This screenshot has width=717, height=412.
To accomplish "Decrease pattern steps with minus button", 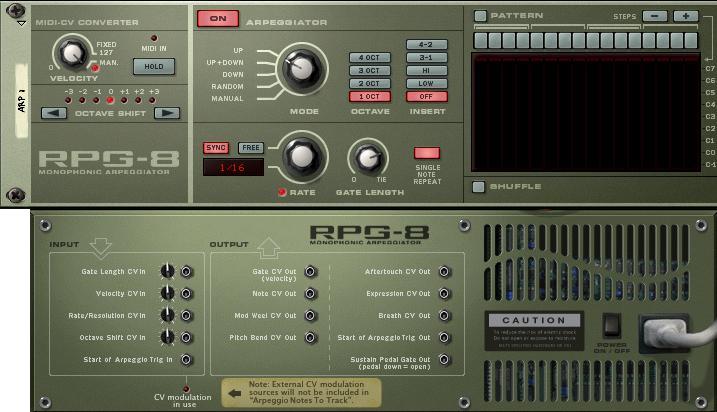I will coord(655,16).
